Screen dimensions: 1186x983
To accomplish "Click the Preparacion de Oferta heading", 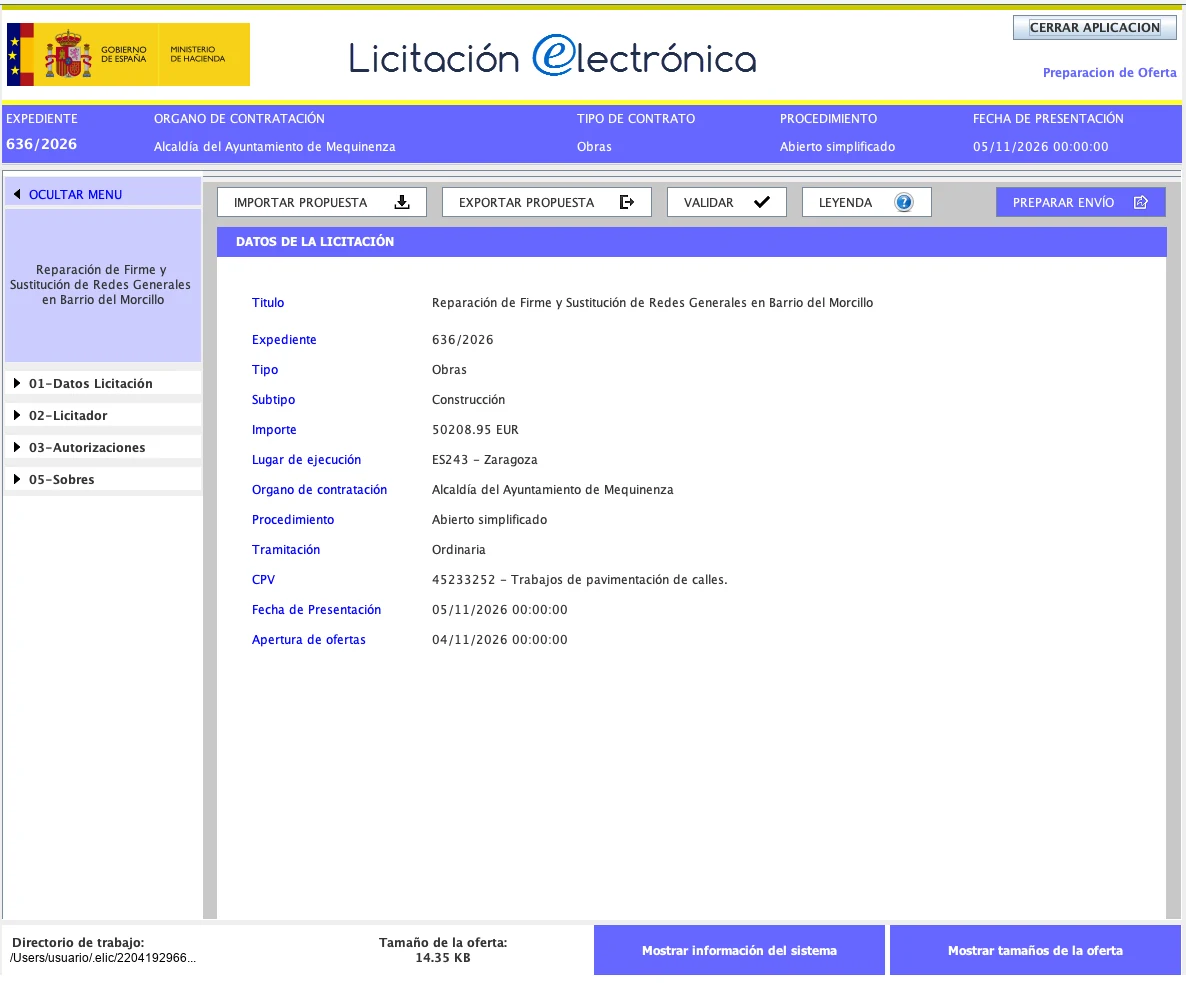I will tap(1110, 73).
